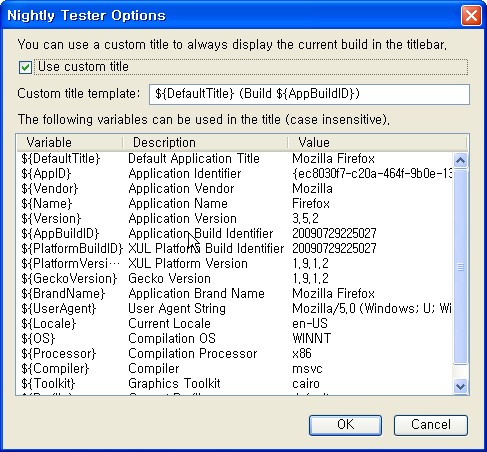487x452 pixels.
Task: Click the value 3.5.2
Action: 305,218
